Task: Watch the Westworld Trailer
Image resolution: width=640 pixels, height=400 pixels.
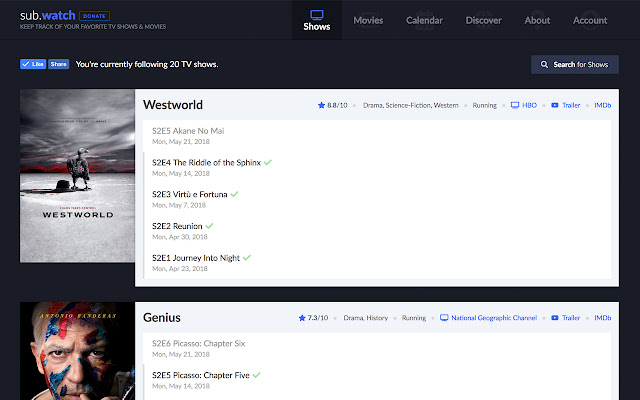Action: [571, 105]
